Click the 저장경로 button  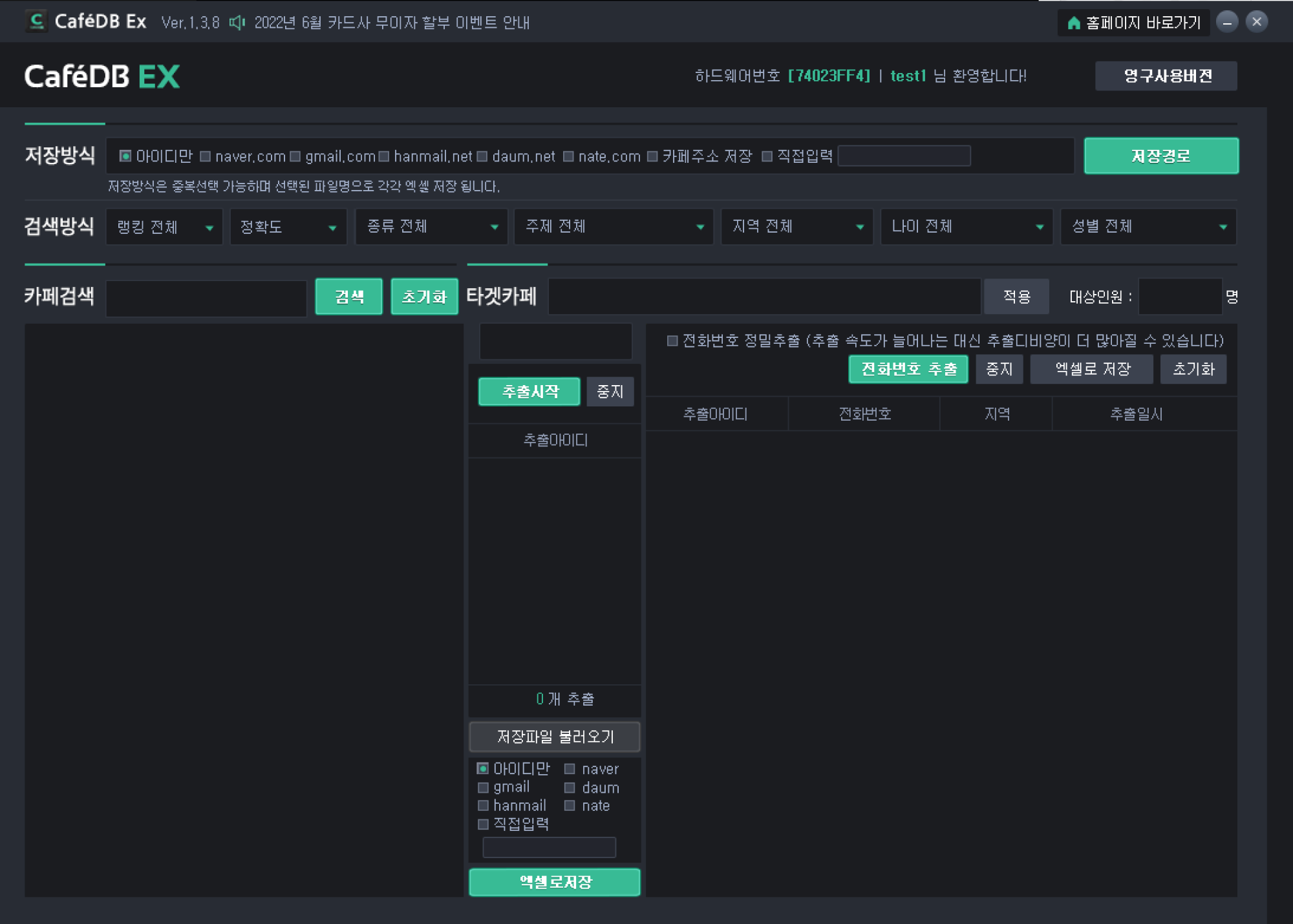point(1161,156)
